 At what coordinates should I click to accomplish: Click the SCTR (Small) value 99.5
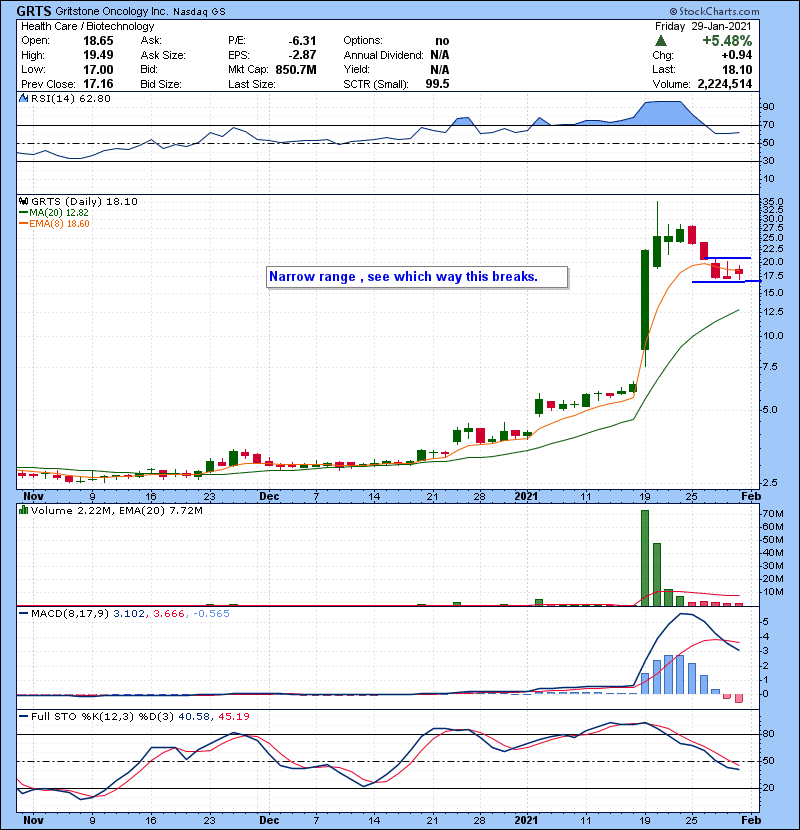tap(437, 84)
